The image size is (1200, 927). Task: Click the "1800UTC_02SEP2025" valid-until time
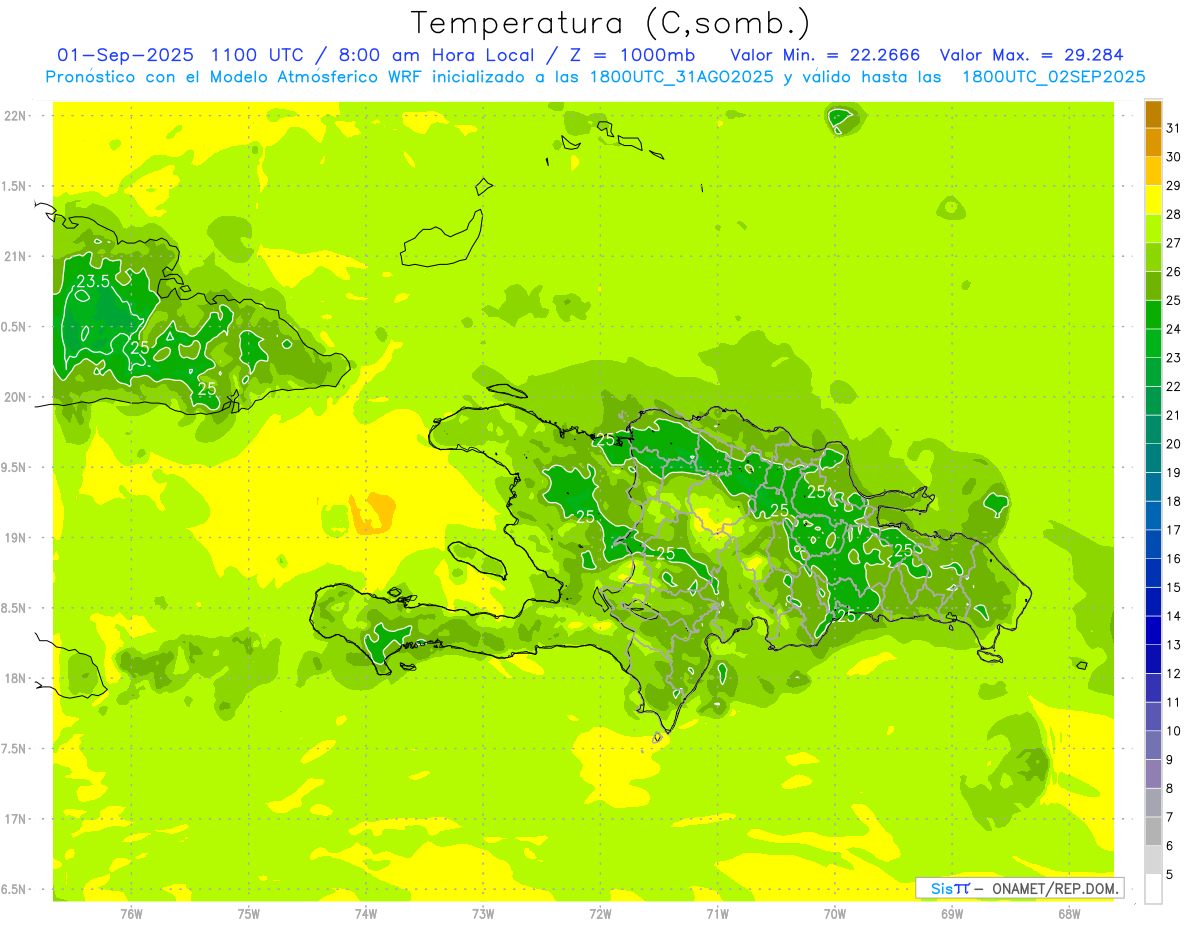coord(1053,77)
